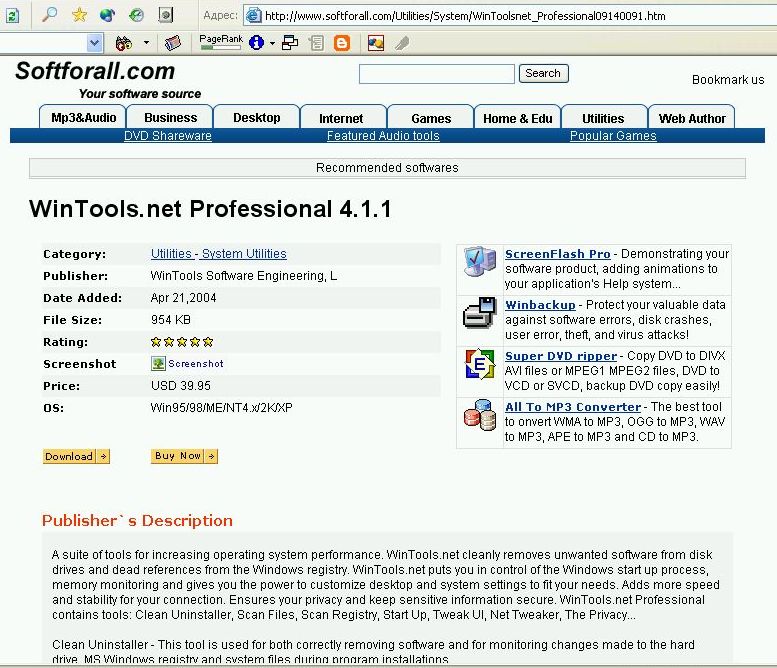
Task: Click the Google toolbar search text box
Action: pyautogui.click(x=43, y=43)
